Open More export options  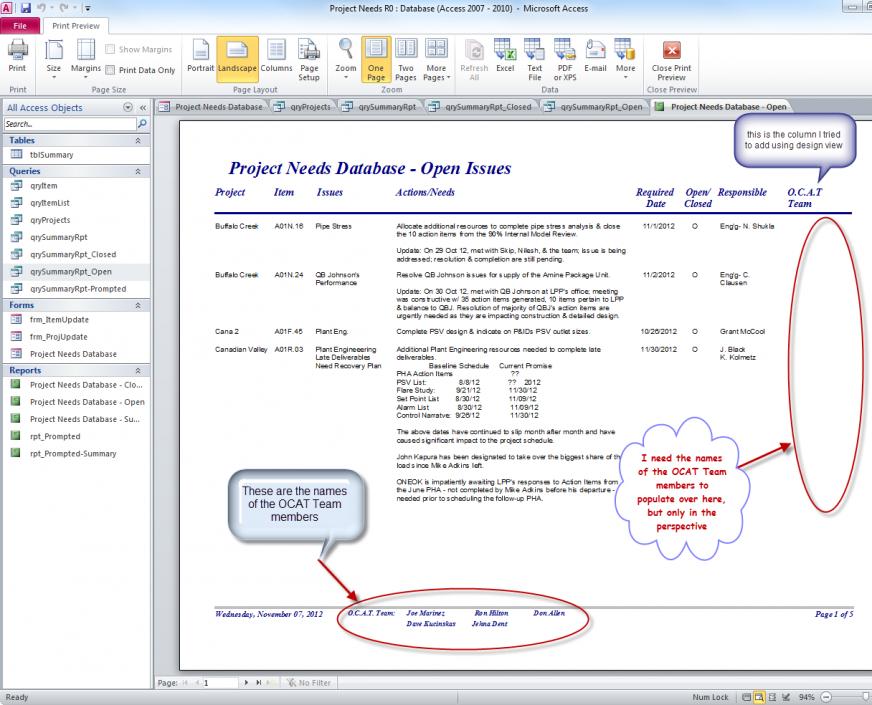pyautogui.click(x=625, y=59)
